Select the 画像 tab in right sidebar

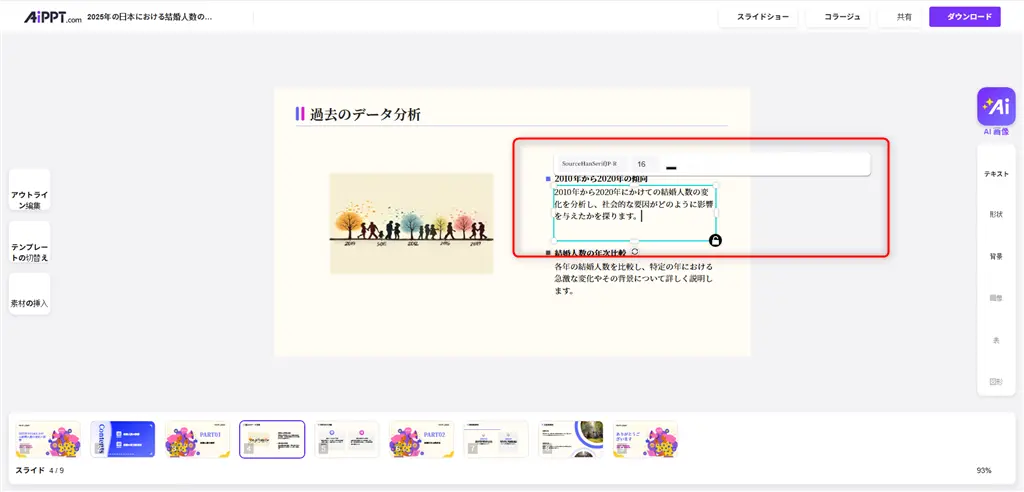[x=996, y=298]
